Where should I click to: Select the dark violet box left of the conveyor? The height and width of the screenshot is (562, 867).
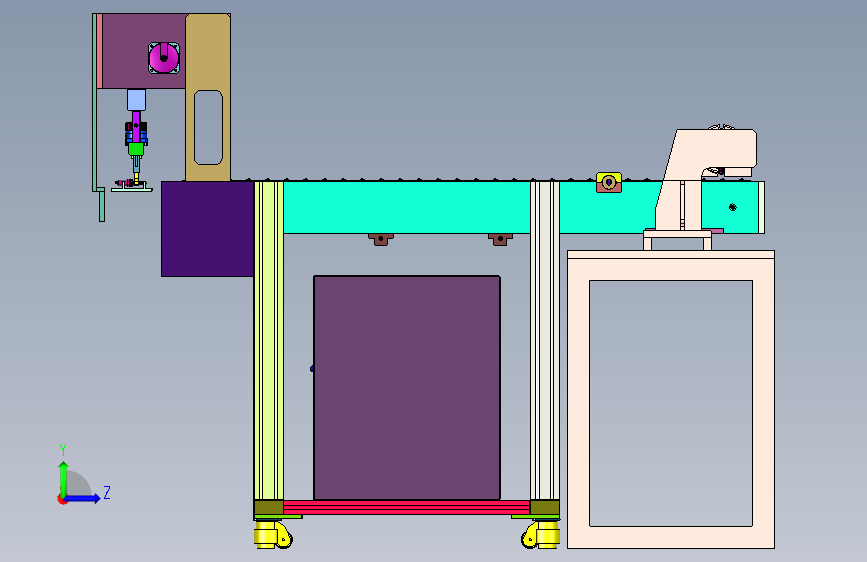coord(207,228)
